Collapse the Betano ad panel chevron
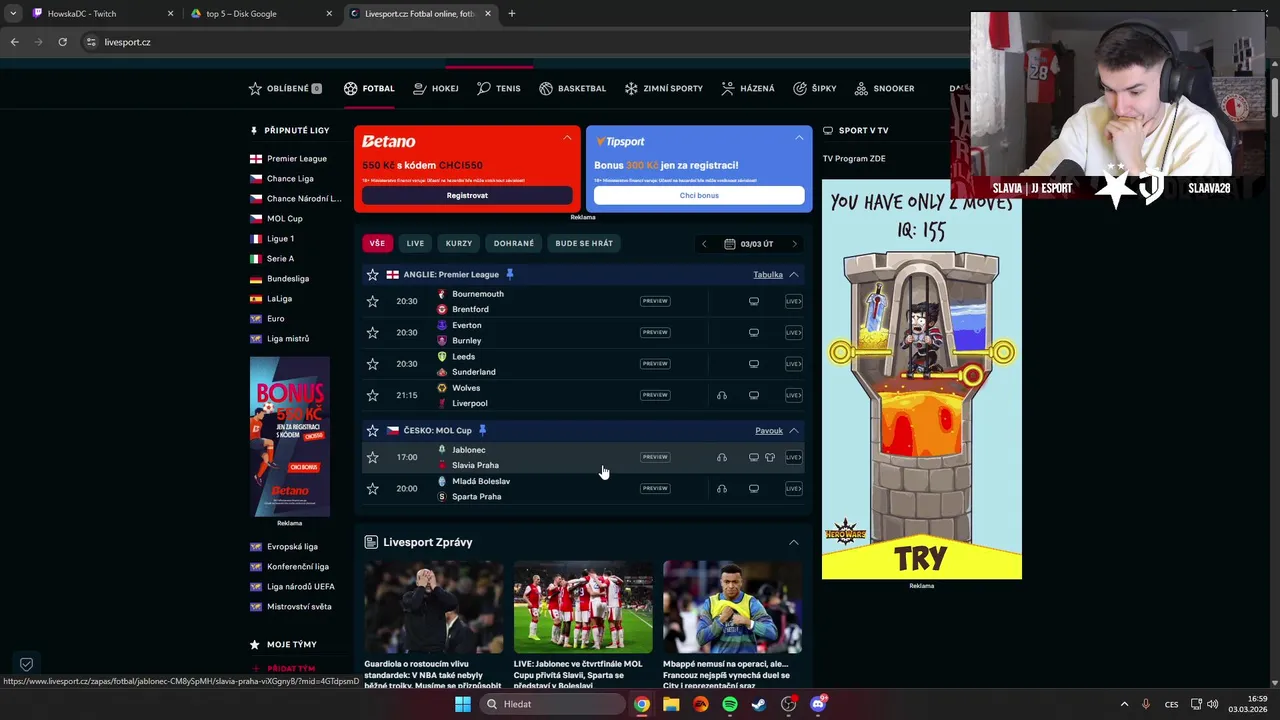 click(x=567, y=138)
